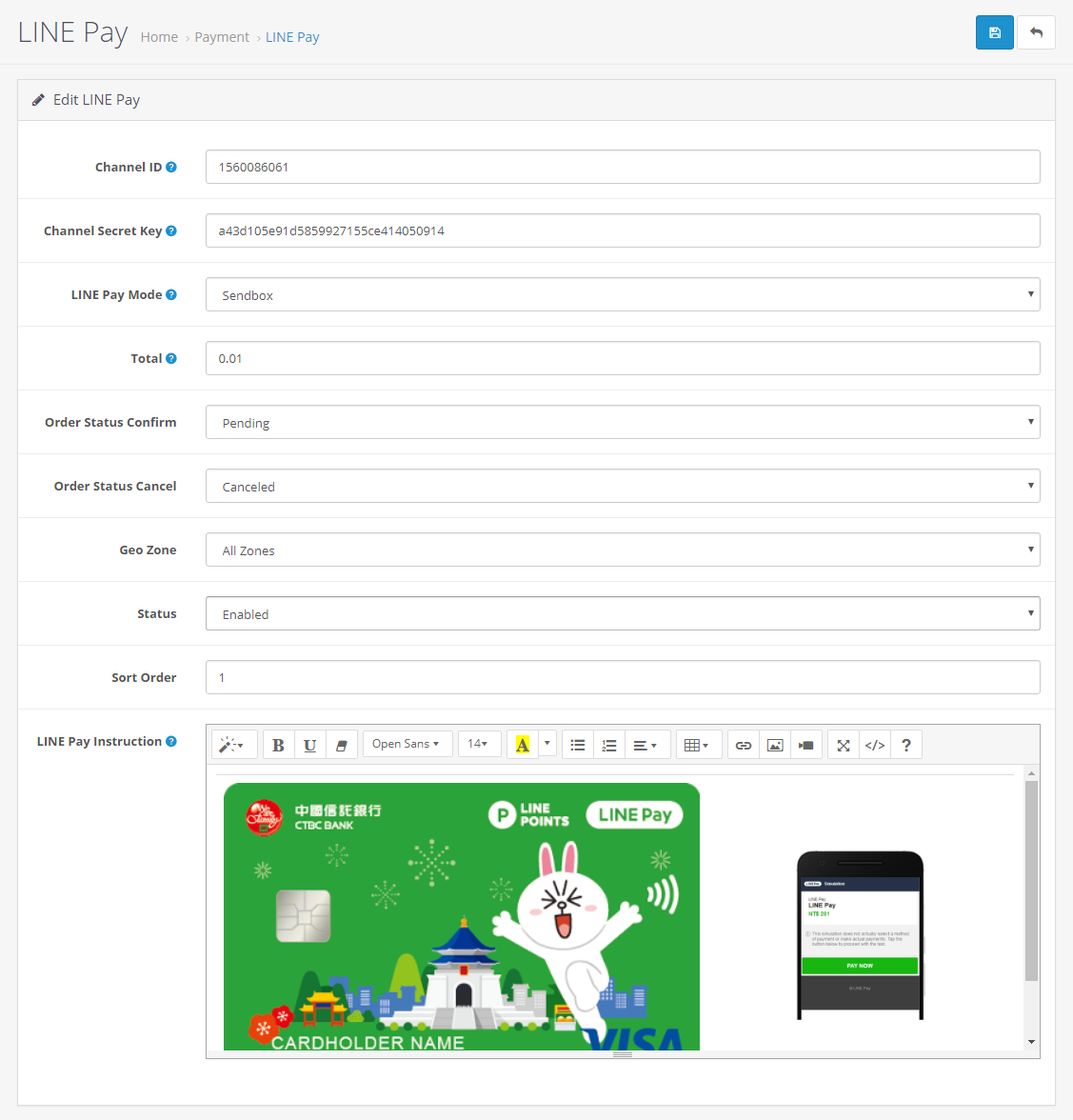Toggle underline formatting in editor
1073x1120 pixels.
click(309, 745)
